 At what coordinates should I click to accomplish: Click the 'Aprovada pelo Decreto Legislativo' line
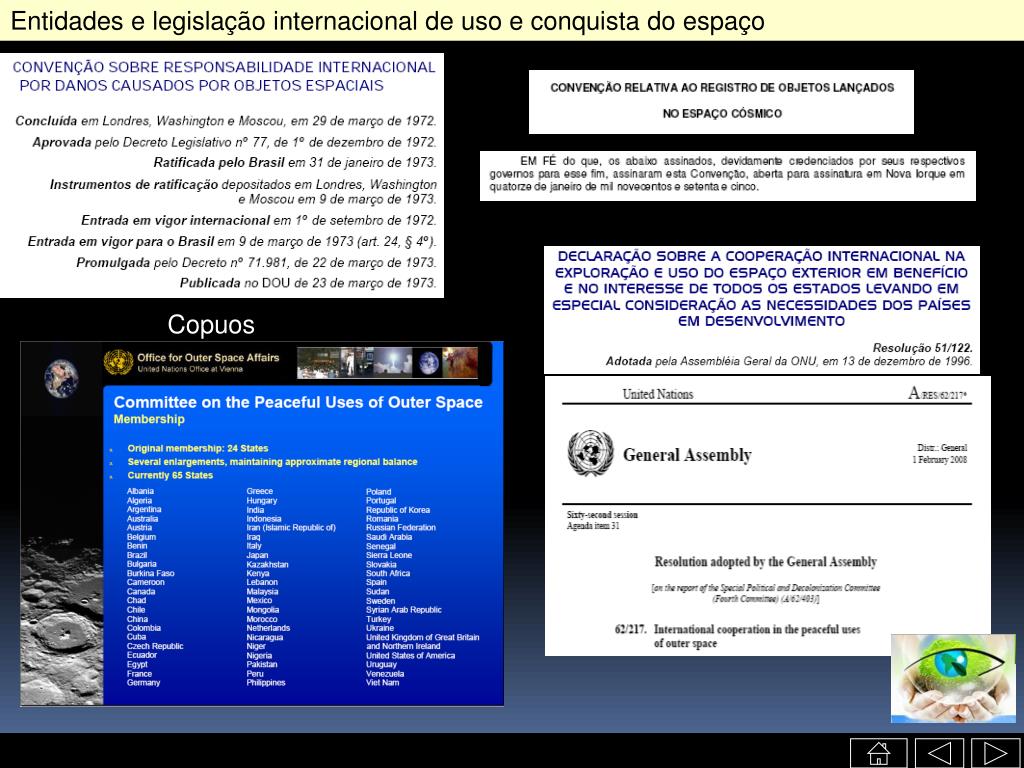[234, 142]
